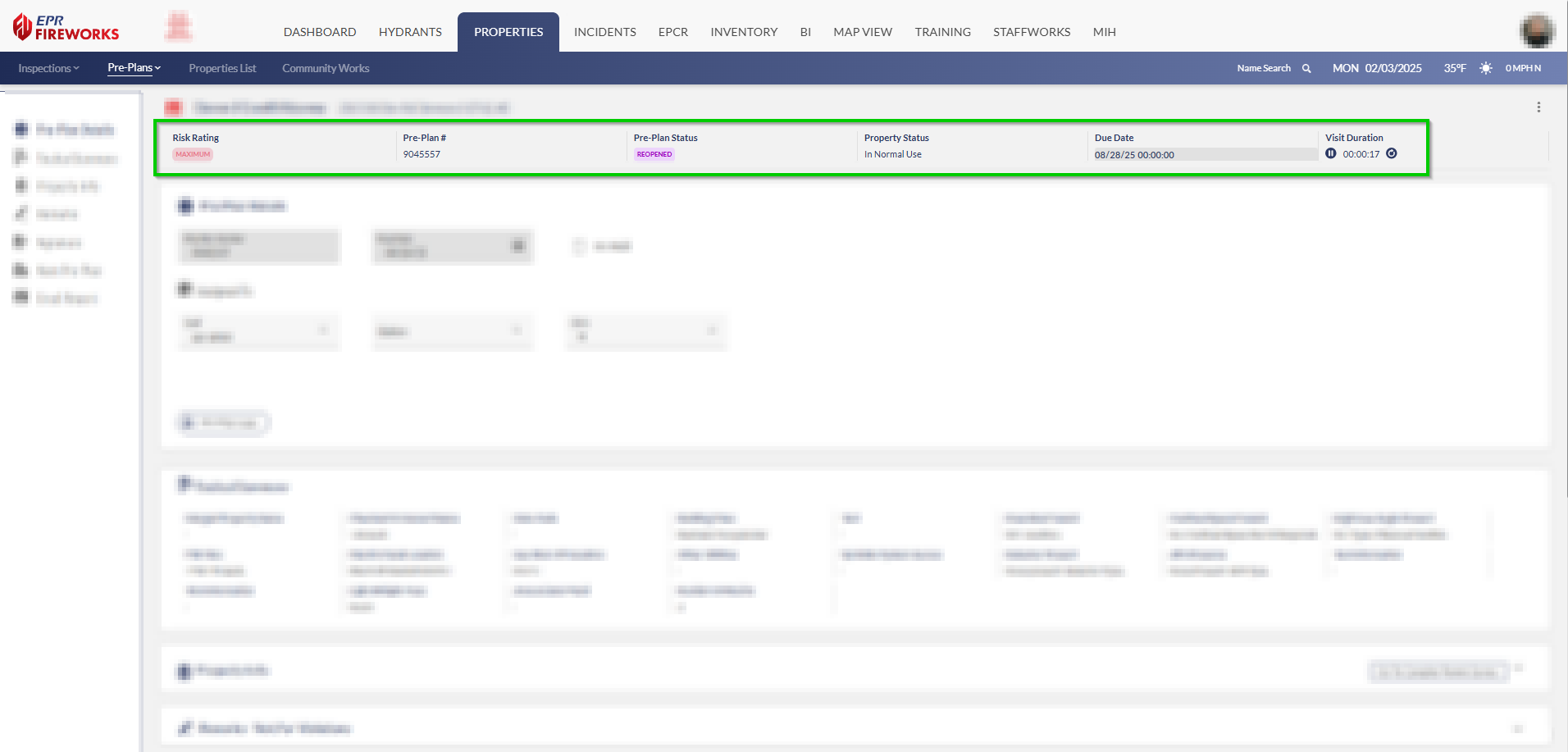Image resolution: width=1568 pixels, height=752 pixels.
Task: Switch to the Dashboard tab
Action: (320, 32)
